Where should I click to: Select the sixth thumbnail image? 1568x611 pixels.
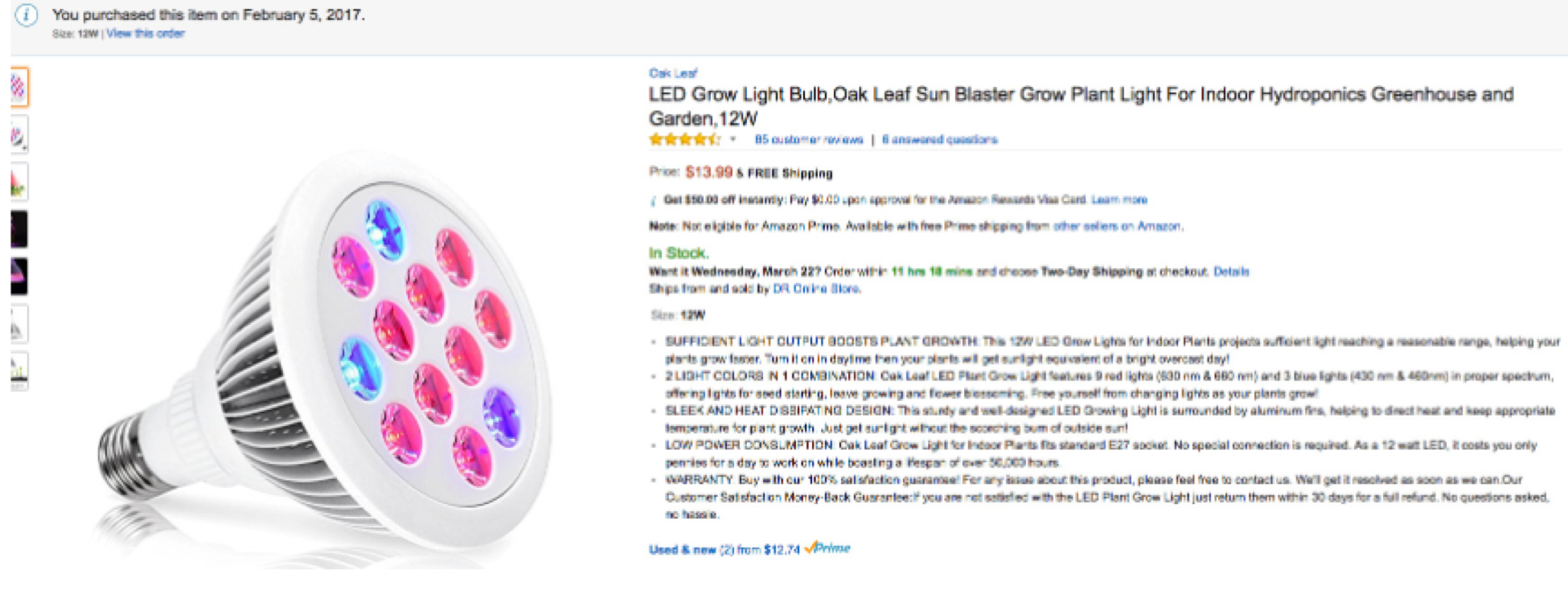click(x=19, y=324)
